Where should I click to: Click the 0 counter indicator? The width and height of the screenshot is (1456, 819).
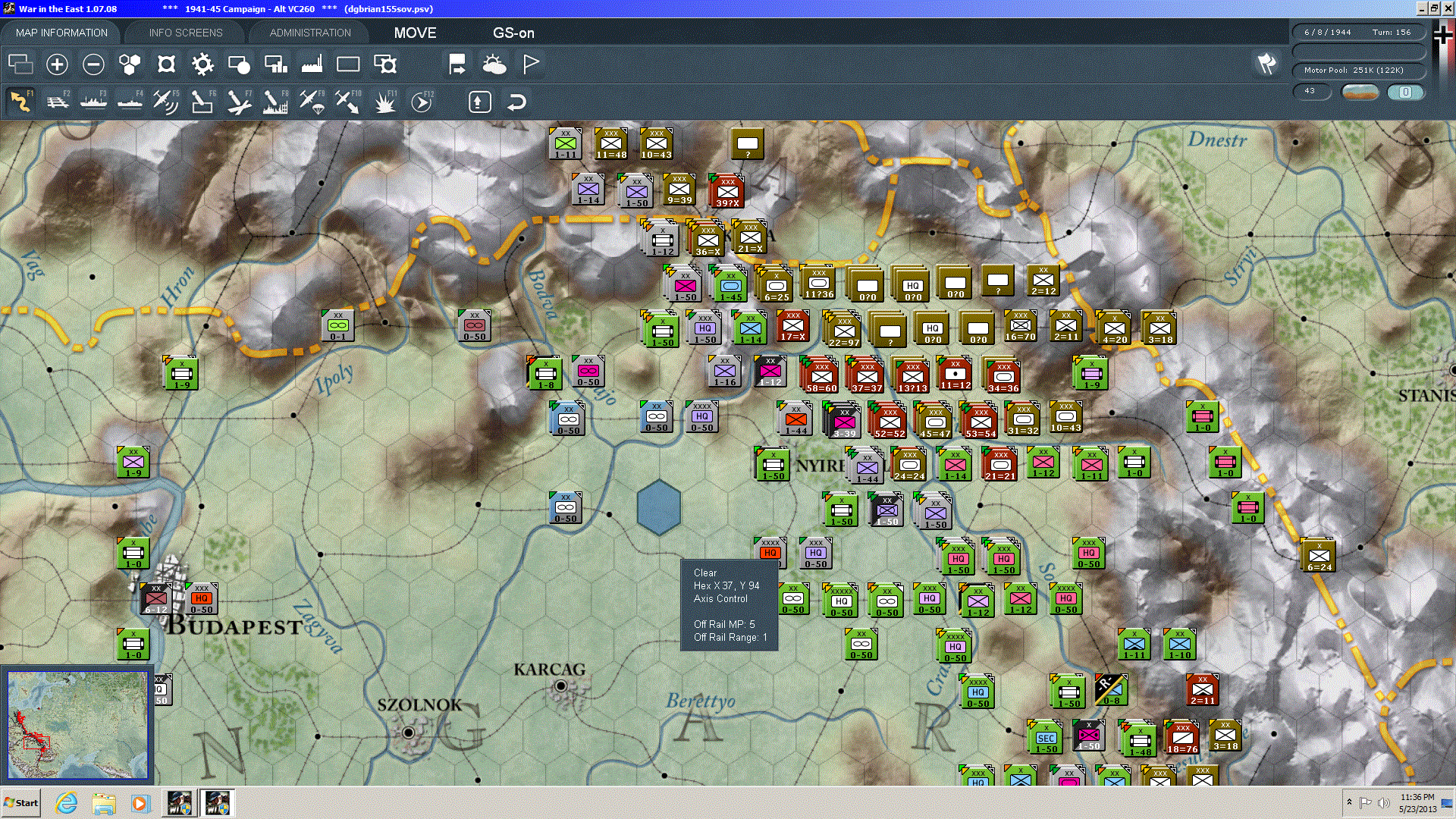click(1405, 92)
